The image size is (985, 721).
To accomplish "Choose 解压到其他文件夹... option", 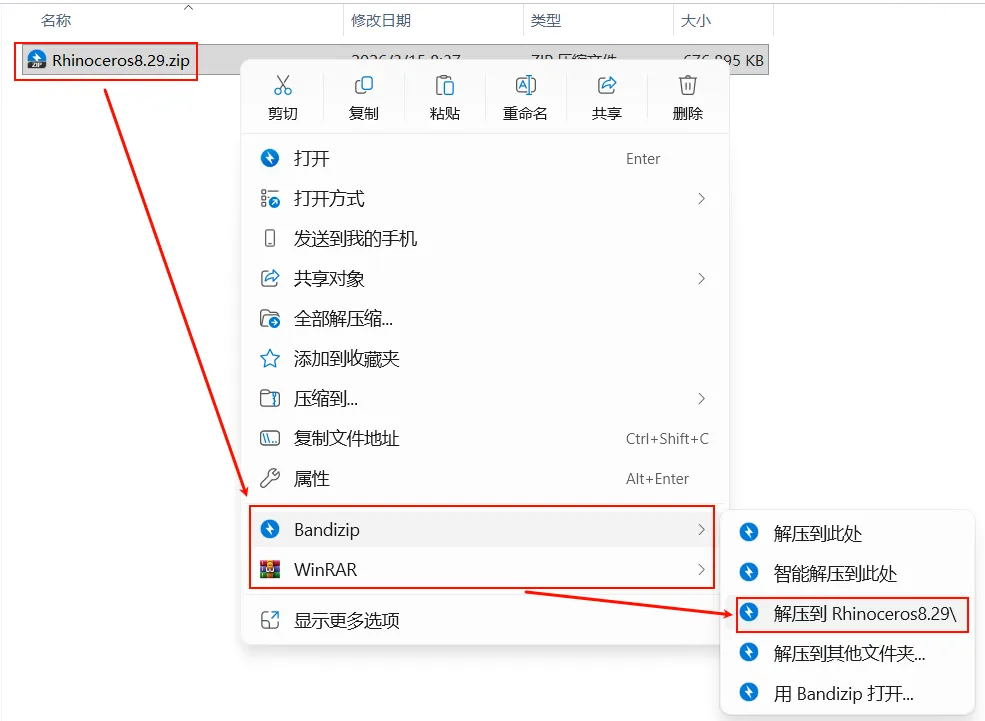I will [846, 653].
